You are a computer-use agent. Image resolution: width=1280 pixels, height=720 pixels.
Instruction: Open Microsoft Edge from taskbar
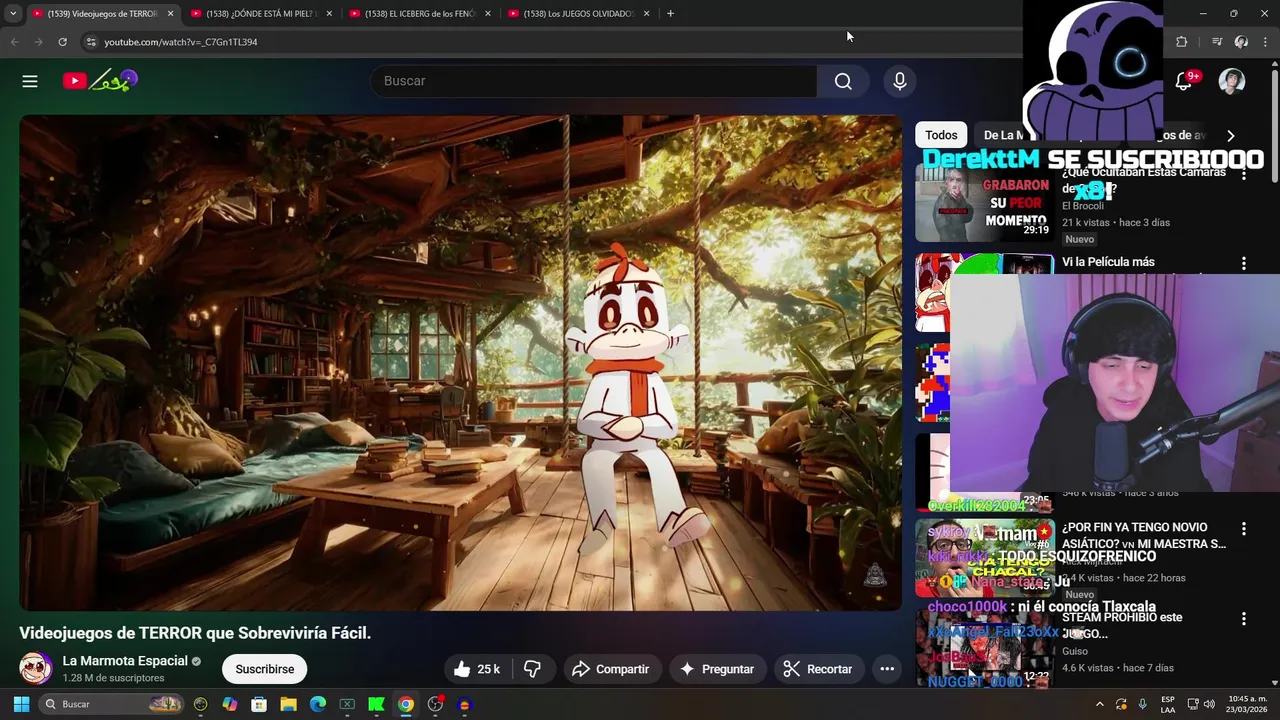click(318, 704)
